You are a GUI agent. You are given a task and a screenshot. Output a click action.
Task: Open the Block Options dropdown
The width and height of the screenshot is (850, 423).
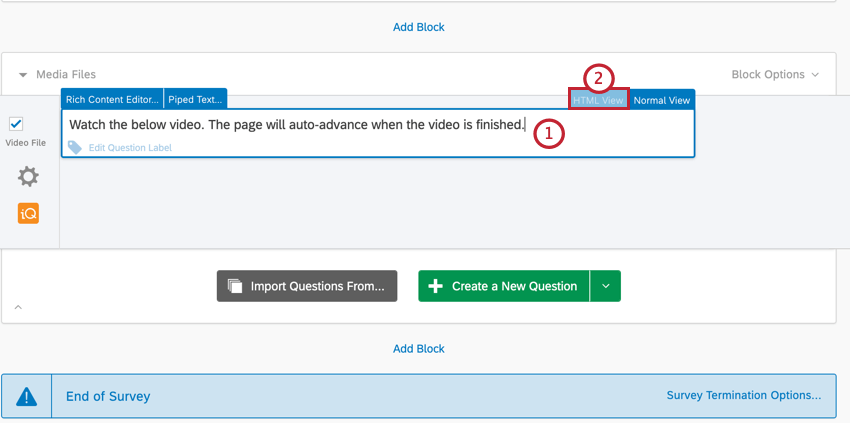[775, 74]
